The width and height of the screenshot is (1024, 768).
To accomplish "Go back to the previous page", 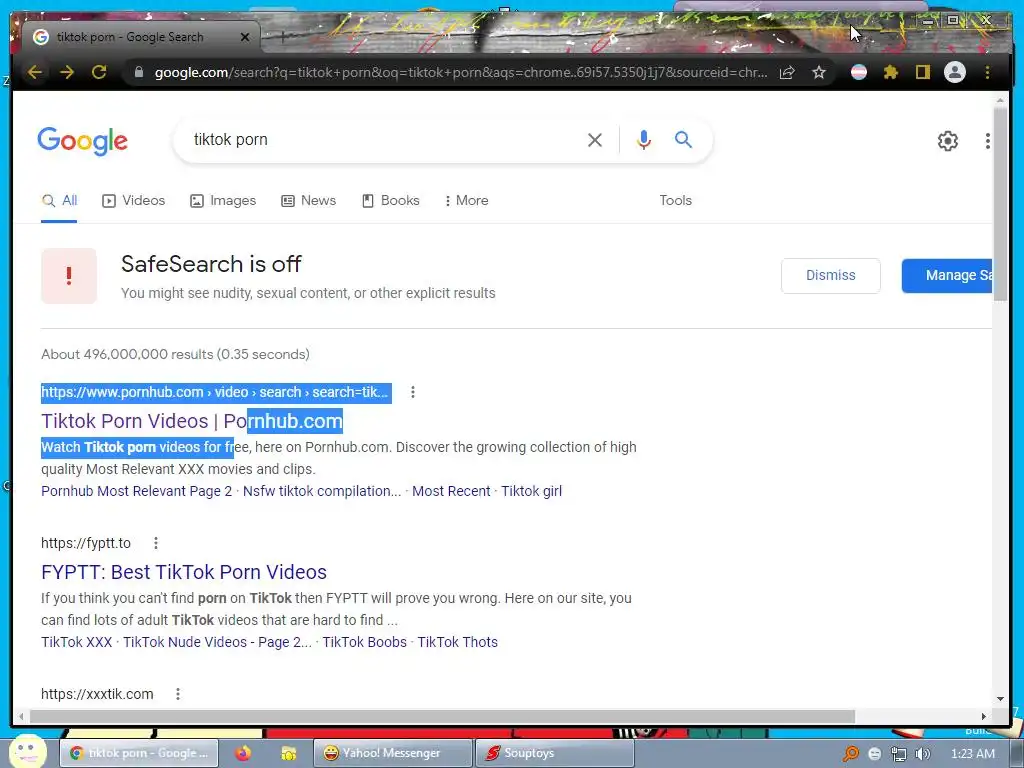I will click(35, 72).
